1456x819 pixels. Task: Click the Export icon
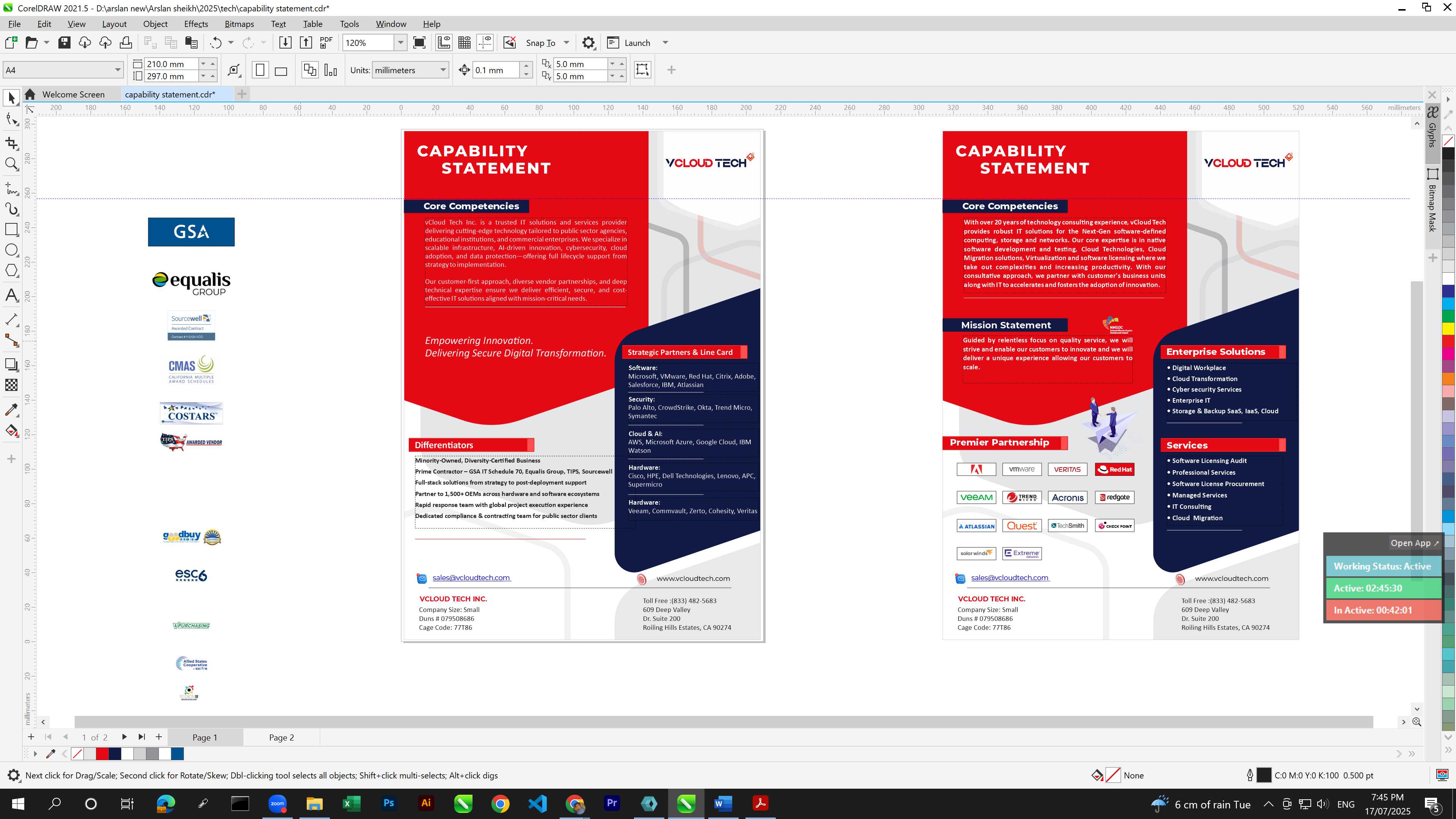[x=306, y=43]
